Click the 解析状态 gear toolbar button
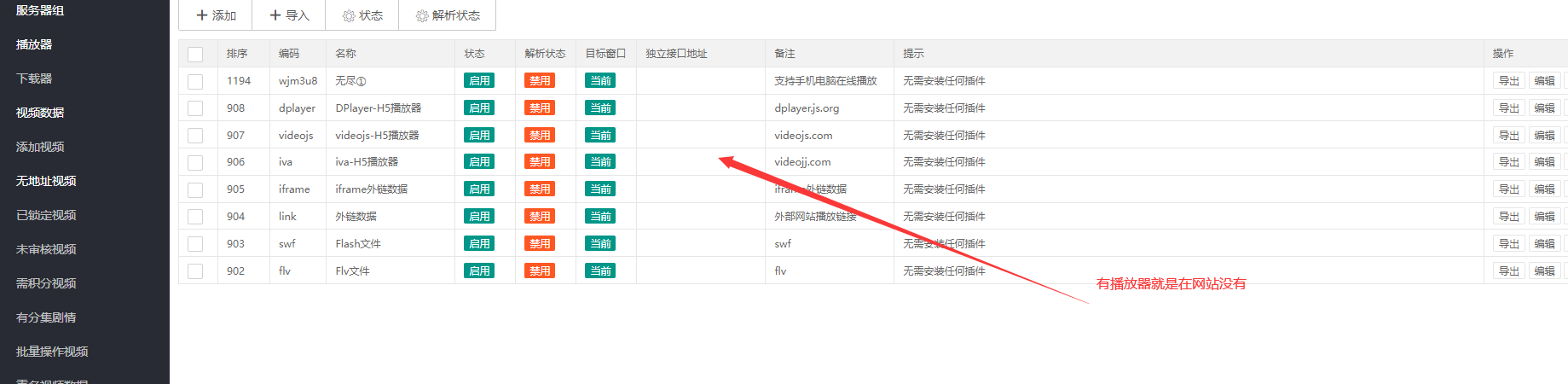Screen dimensions: 1568x384 448,15
